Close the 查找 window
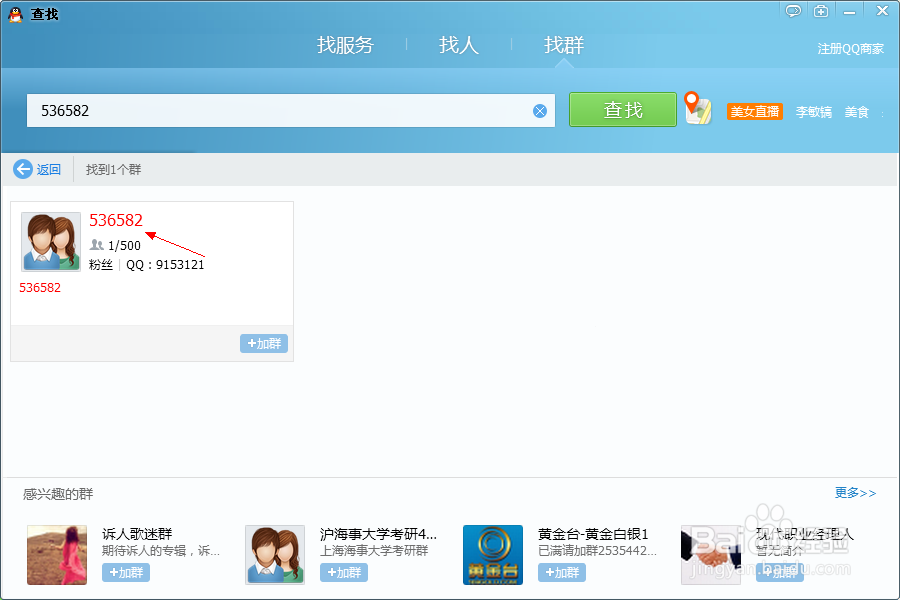The width and height of the screenshot is (900, 600). 882,11
